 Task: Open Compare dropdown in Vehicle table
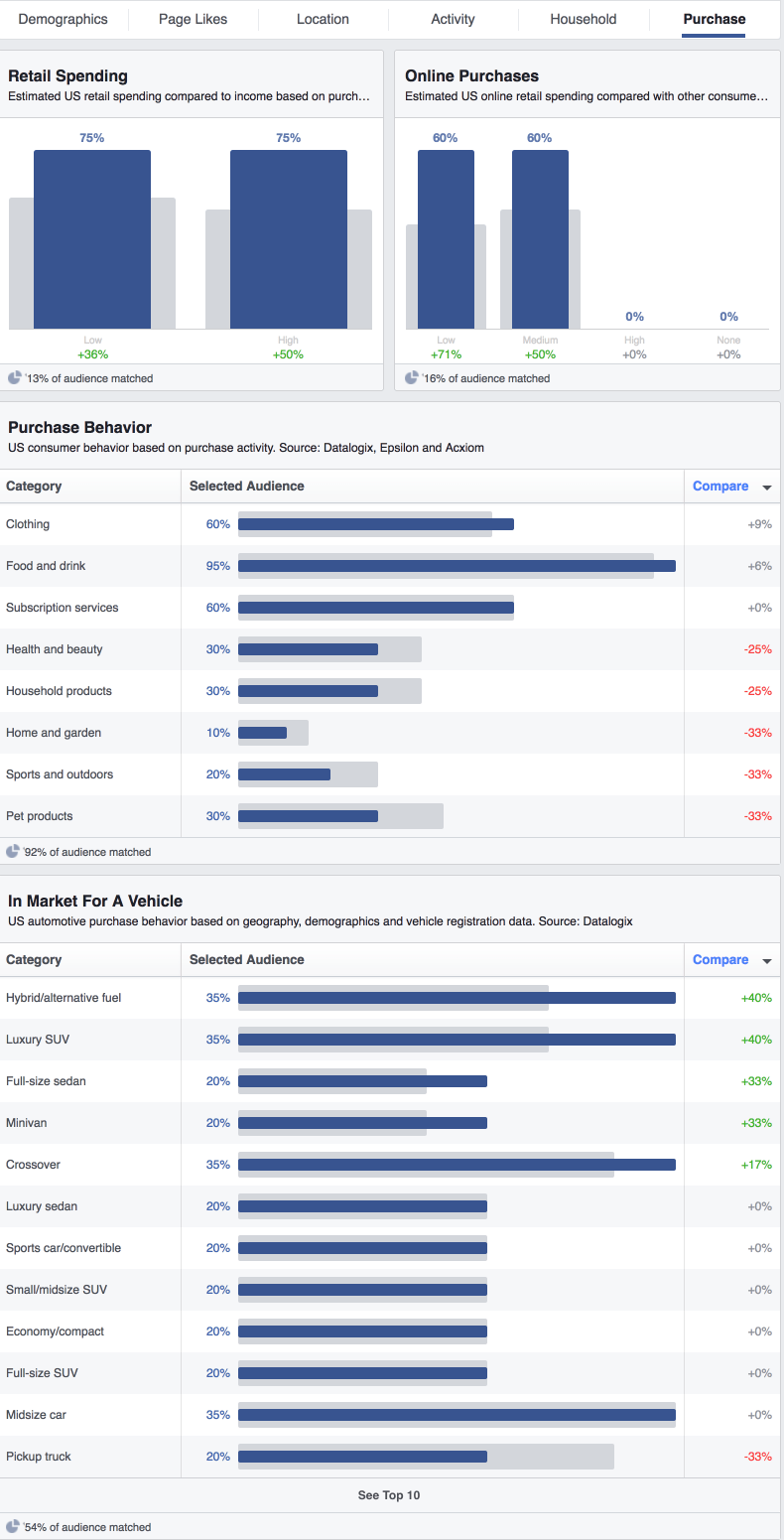pyautogui.click(x=766, y=960)
